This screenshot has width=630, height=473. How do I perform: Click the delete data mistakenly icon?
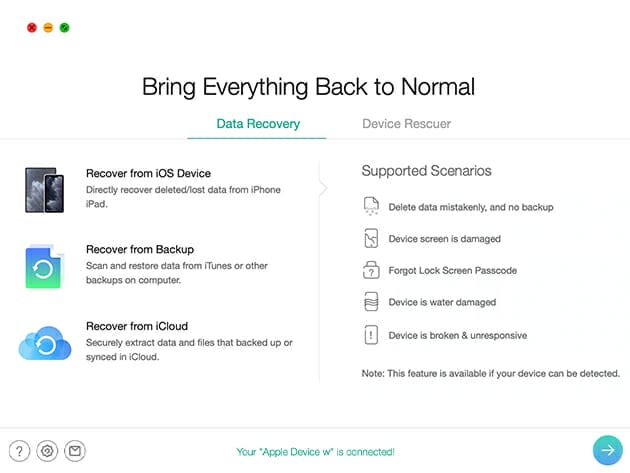point(371,207)
